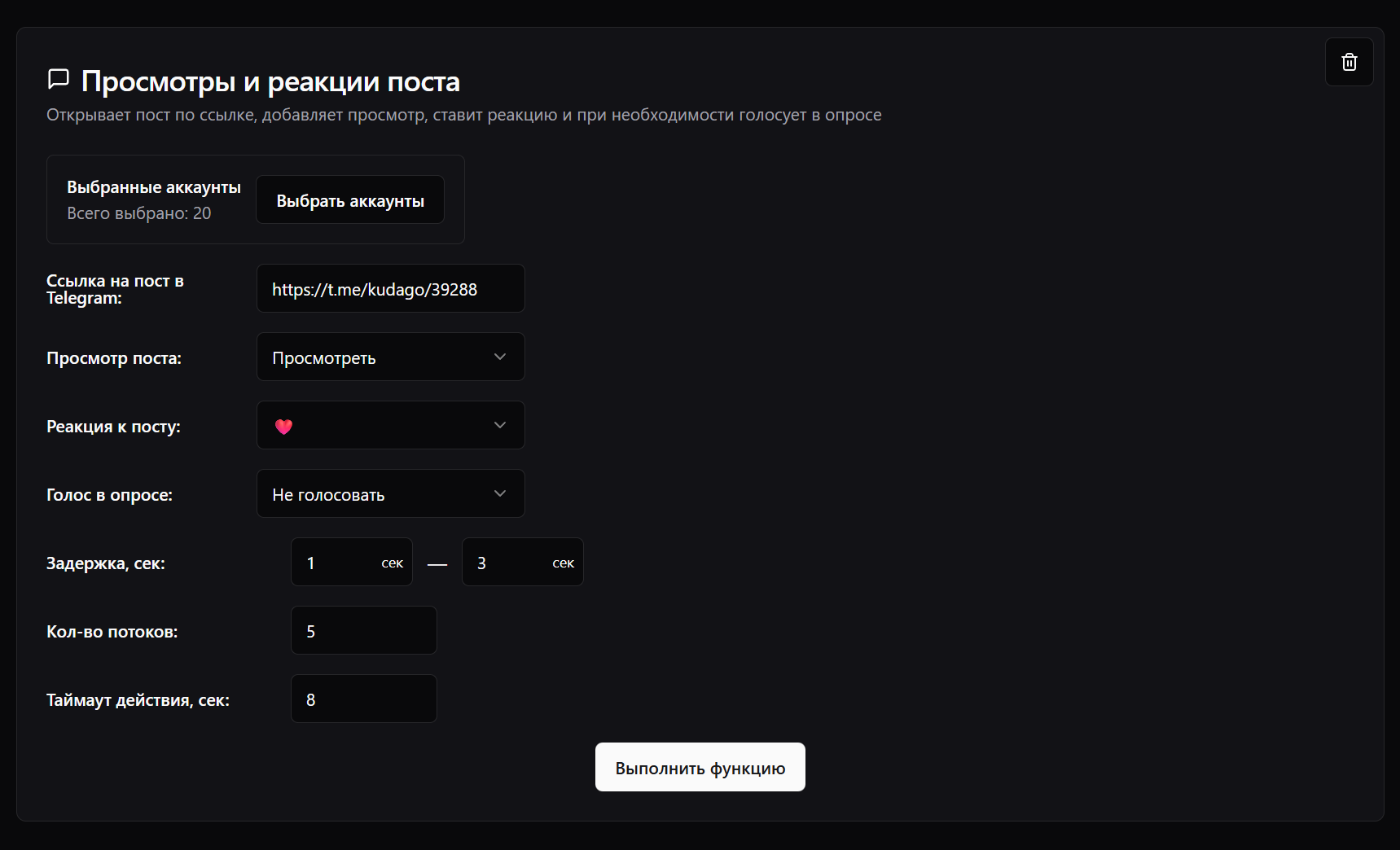Expand the Не голосовать poll dropdown
The height and width of the screenshot is (850, 1400).
click(x=389, y=493)
